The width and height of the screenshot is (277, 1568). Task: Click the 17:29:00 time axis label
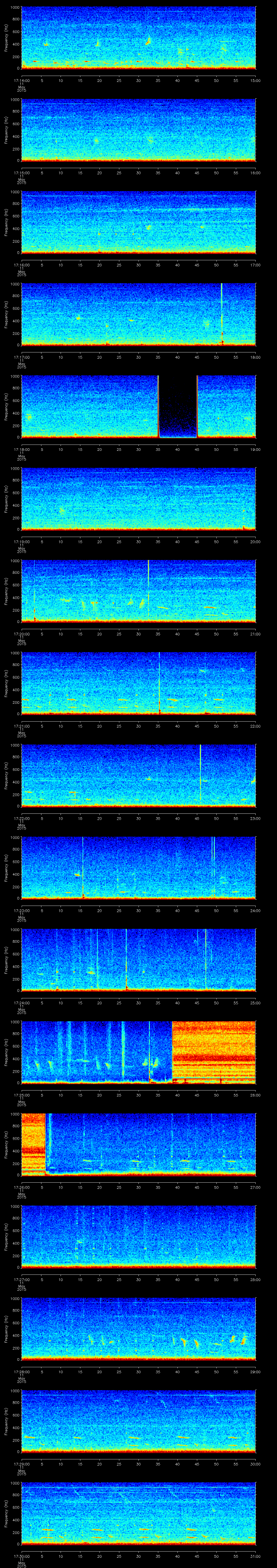21,1463
